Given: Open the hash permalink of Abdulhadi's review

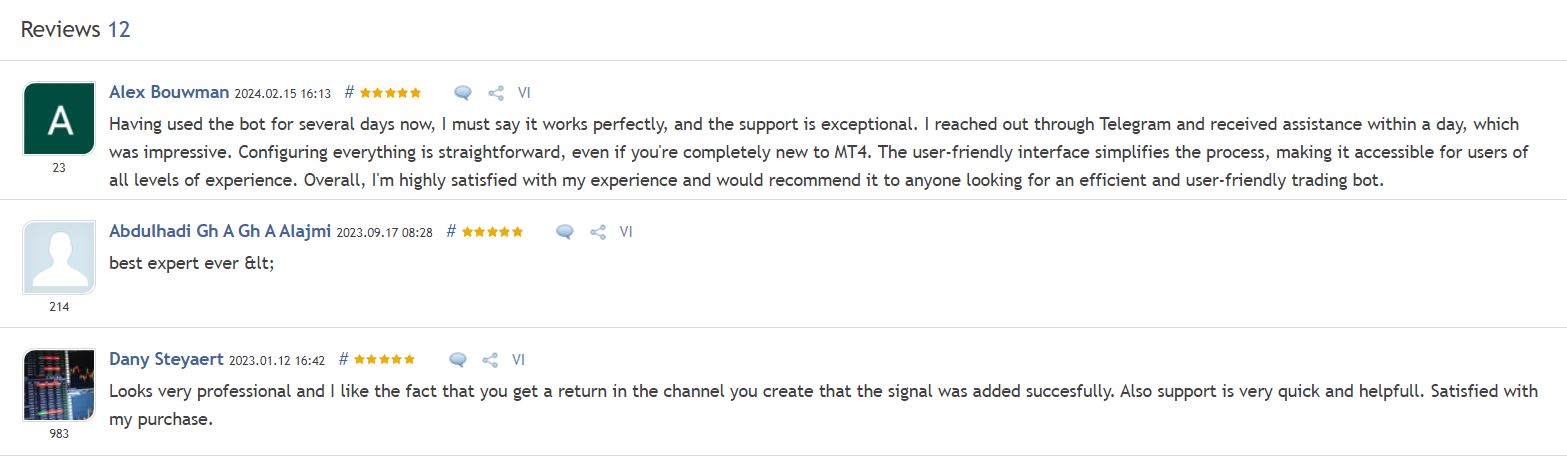Looking at the screenshot, I should [451, 231].
